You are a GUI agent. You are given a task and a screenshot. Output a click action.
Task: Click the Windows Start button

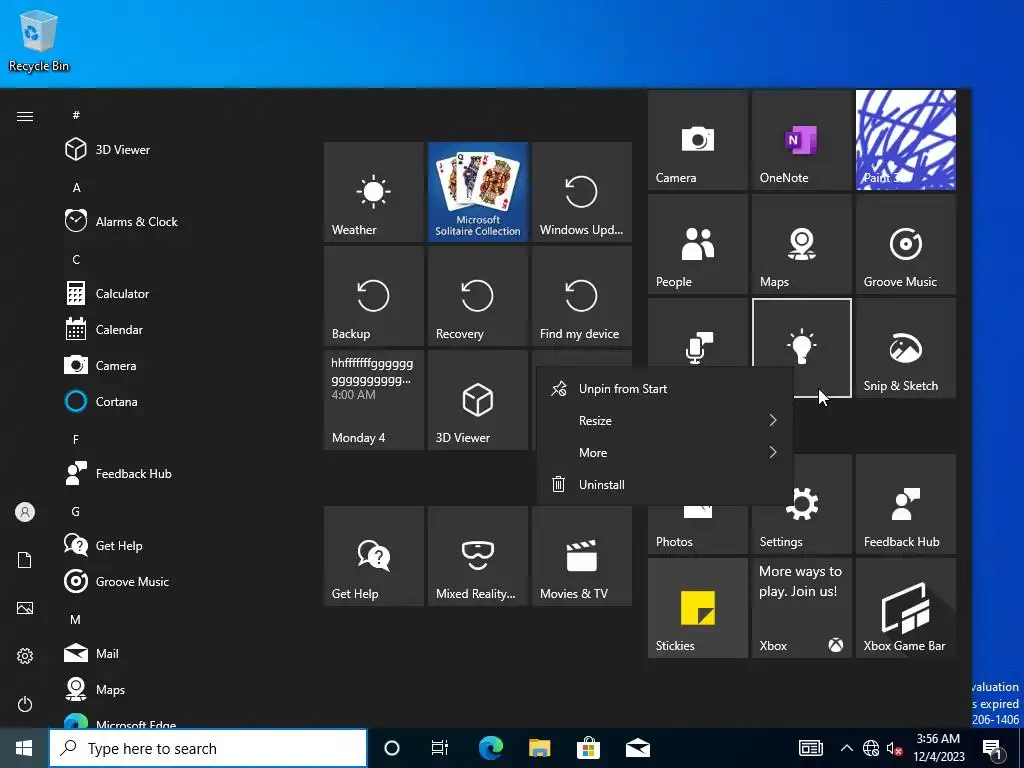tap(24, 748)
